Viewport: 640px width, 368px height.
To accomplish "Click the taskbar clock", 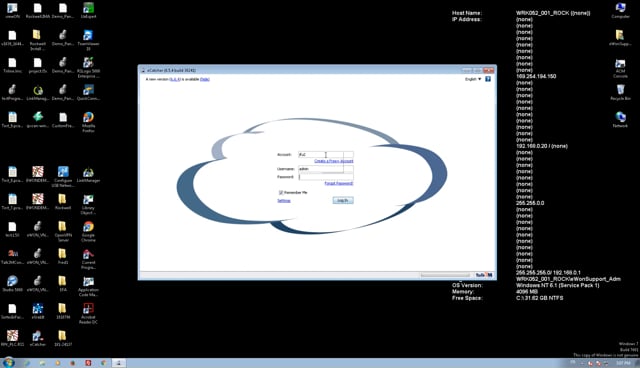I will coord(623,363).
